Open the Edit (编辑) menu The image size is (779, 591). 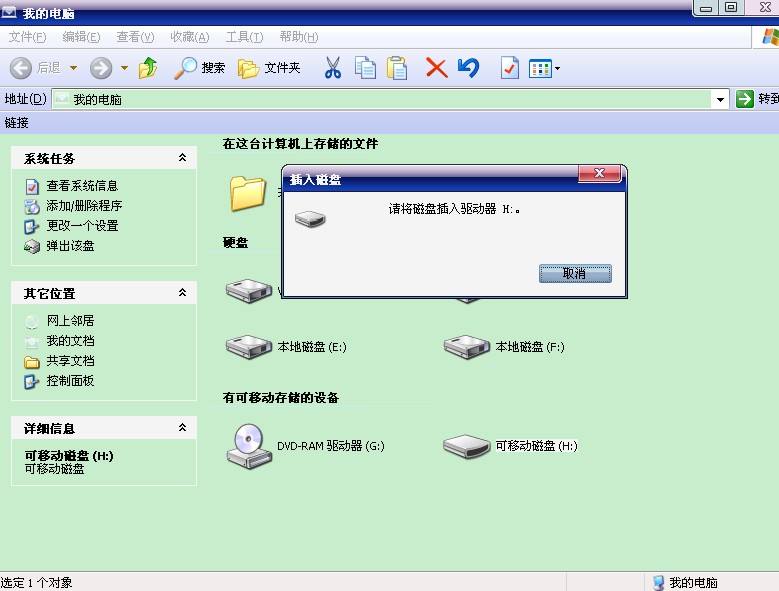[81, 37]
